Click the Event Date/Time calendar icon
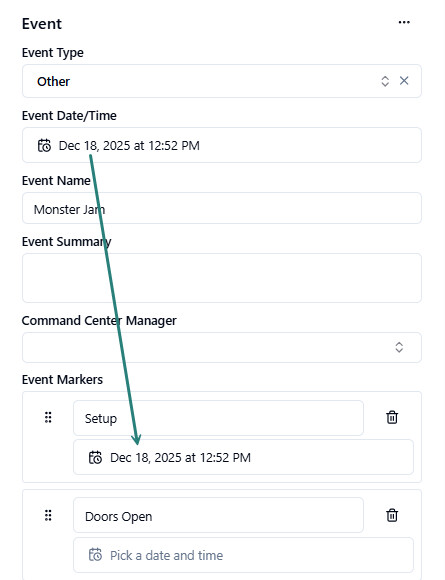This screenshot has height=580, width=445. (x=44, y=145)
